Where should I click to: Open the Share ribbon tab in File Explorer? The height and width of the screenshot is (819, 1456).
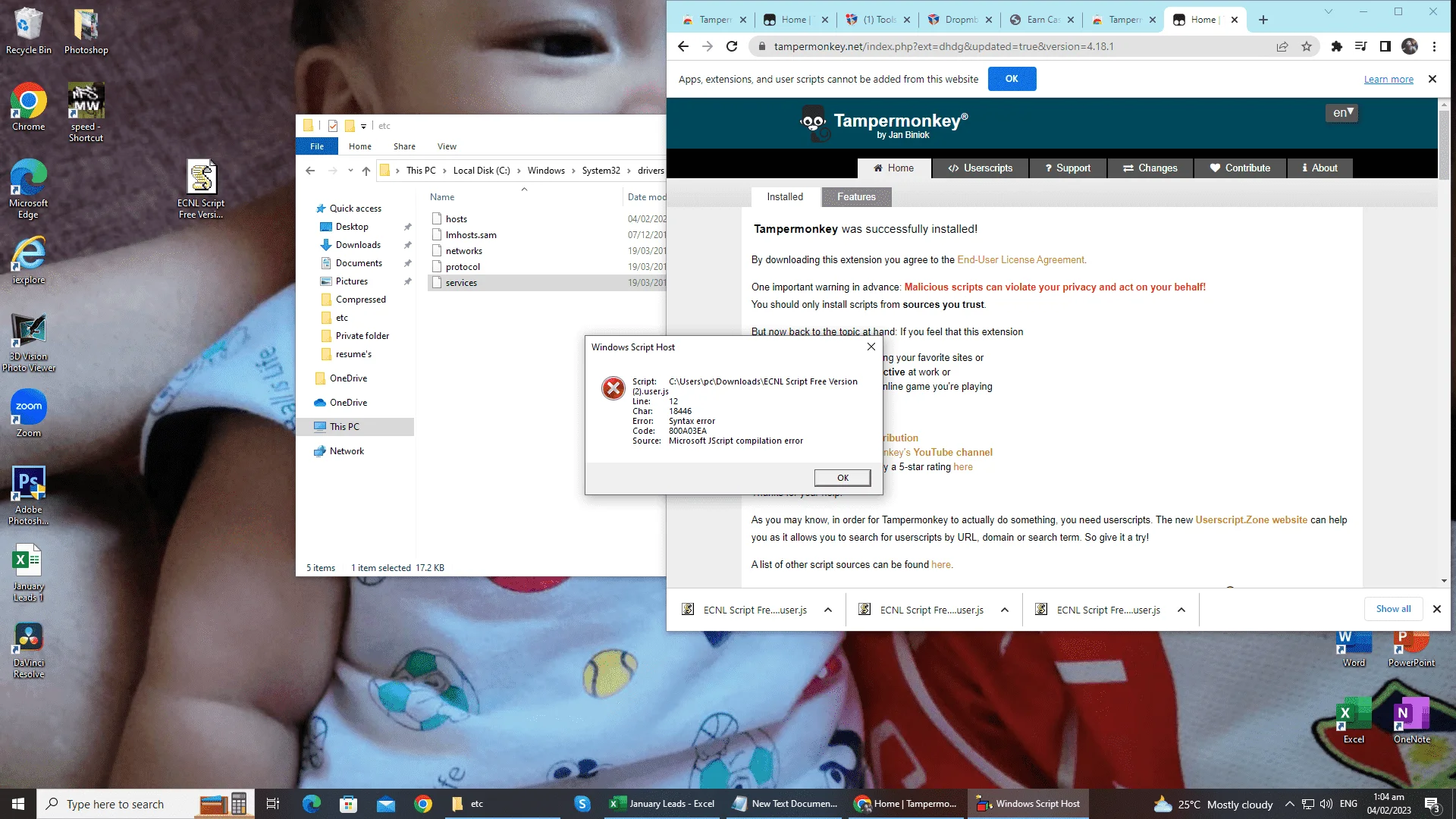pos(404,146)
